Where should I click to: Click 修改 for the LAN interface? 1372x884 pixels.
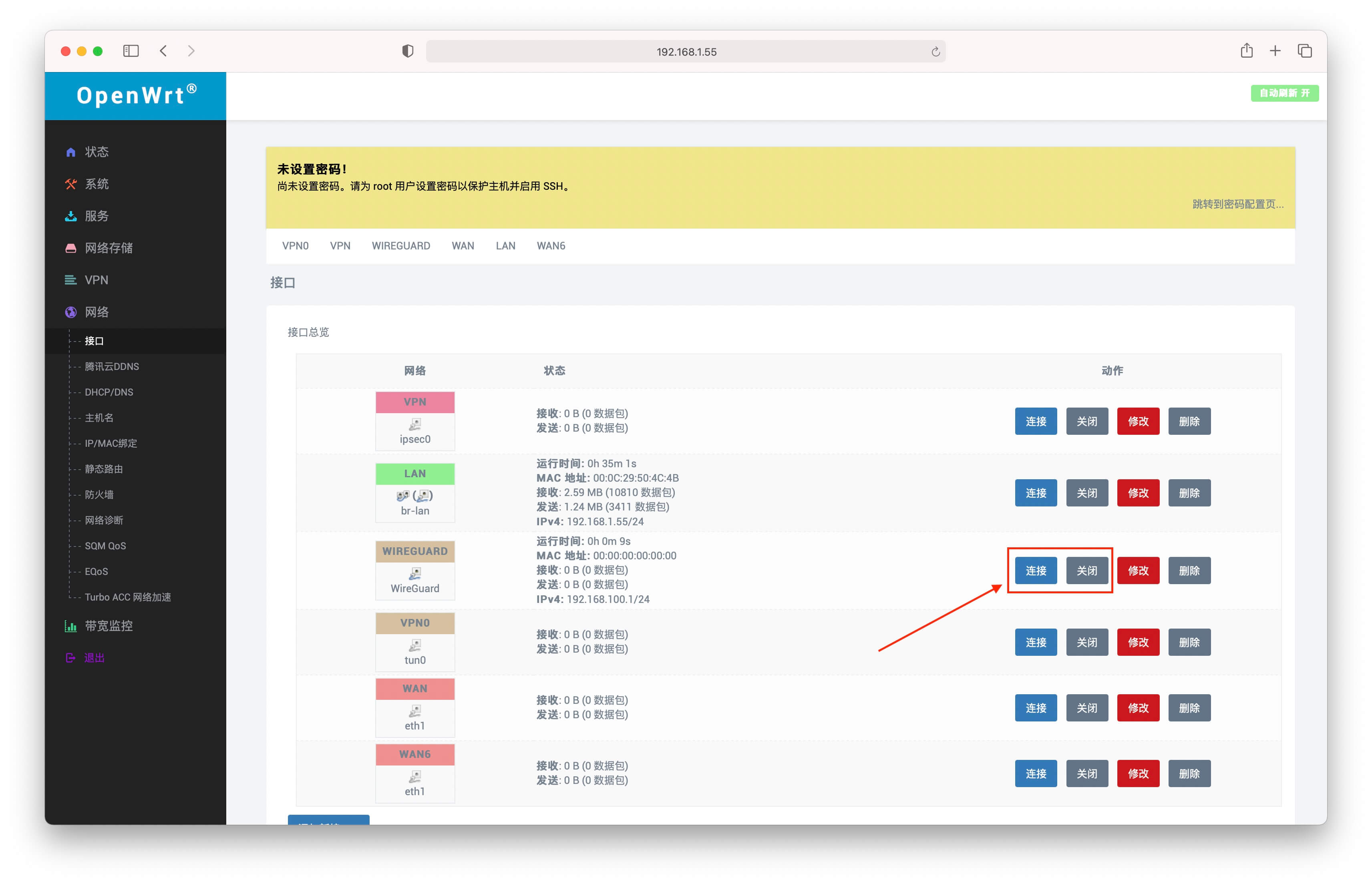click(x=1138, y=493)
